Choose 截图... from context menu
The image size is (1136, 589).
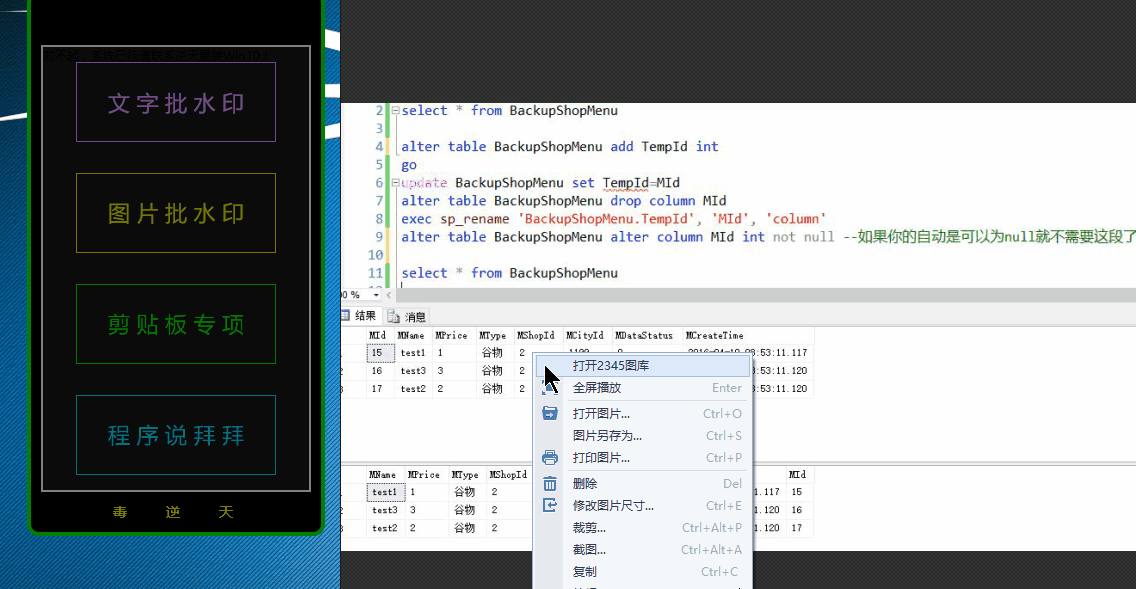(x=643, y=550)
